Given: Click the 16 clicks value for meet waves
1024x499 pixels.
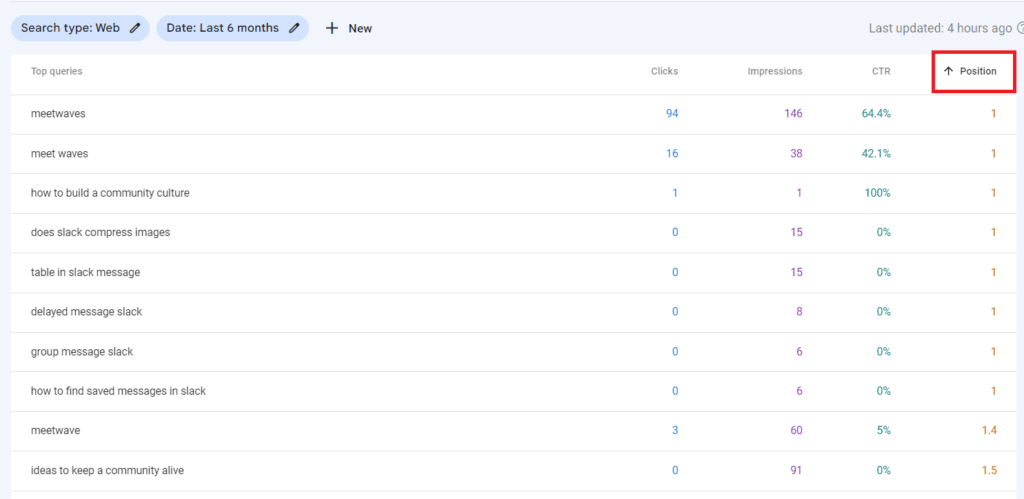Looking at the screenshot, I should click(672, 153).
